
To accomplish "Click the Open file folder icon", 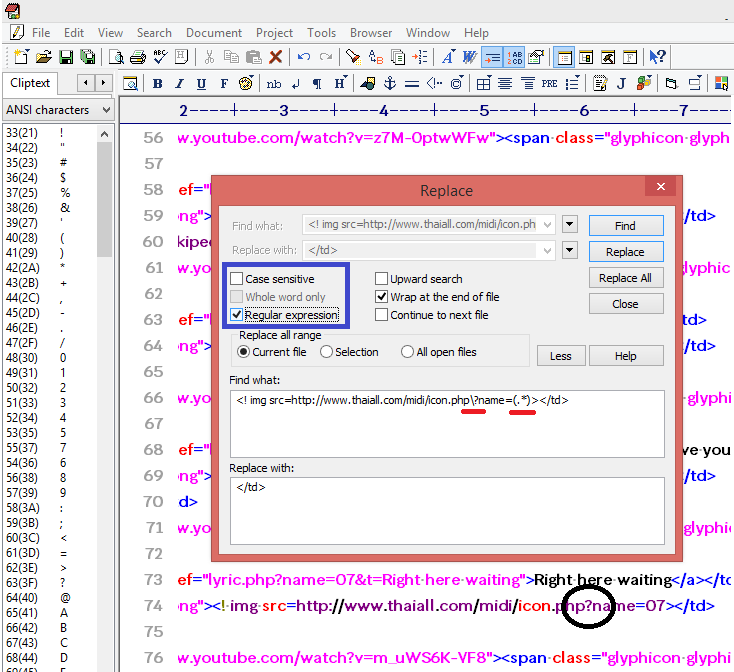I will pos(43,57).
